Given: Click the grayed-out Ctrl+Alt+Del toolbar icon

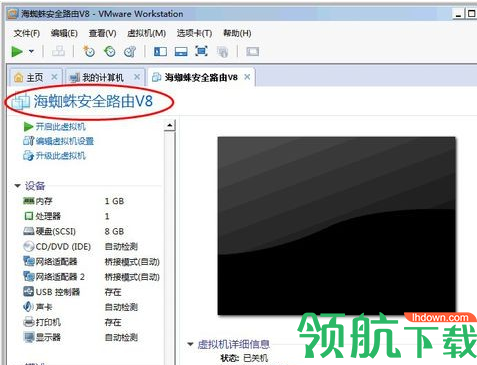Looking at the screenshot, I should coord(58,51).
